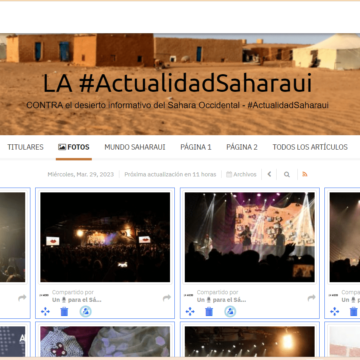Click share arrow on cut-off leftmost card
This screenshot has height=360, width=360.
[x=22, y=298]
